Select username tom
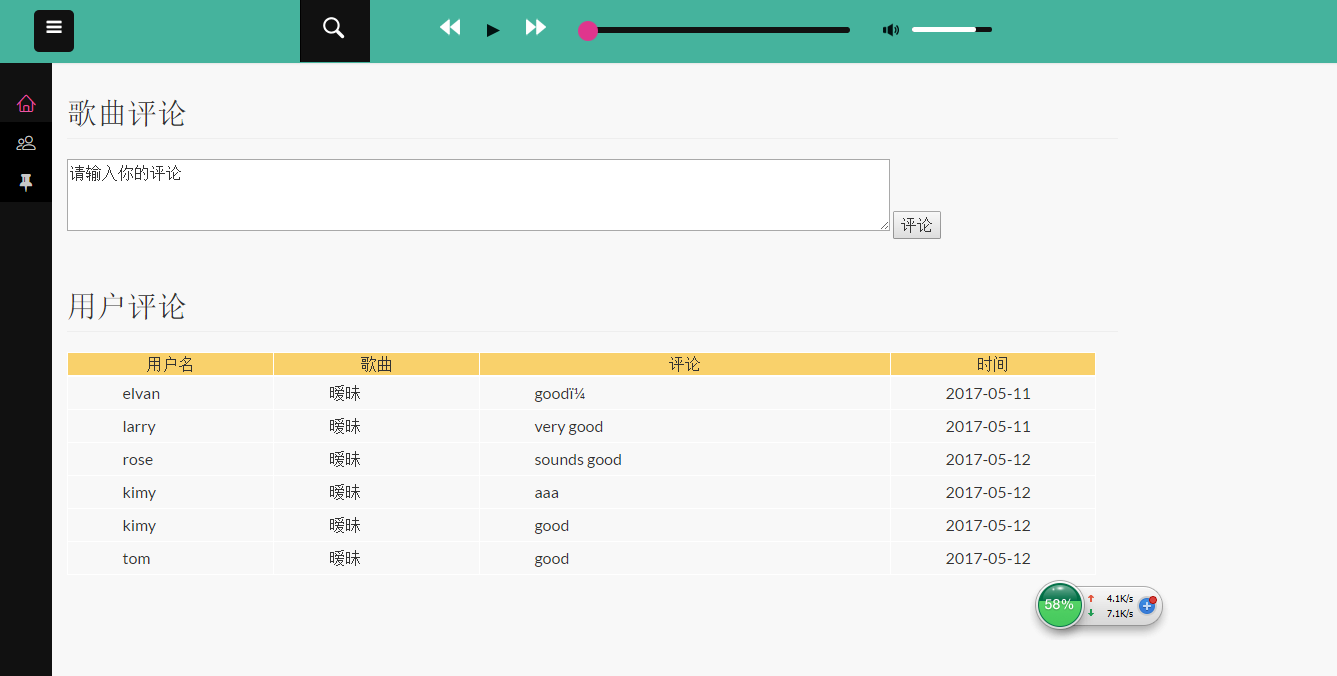Viewport: 1337px width, 676px height. point(136,559)
